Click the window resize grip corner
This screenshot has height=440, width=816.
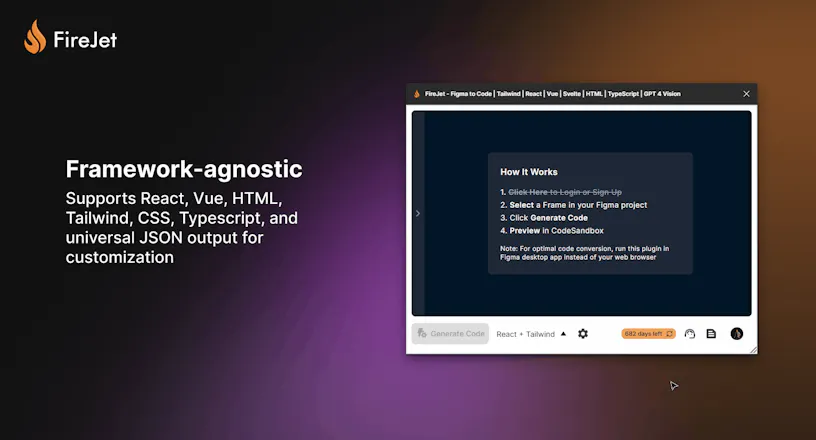754,350
